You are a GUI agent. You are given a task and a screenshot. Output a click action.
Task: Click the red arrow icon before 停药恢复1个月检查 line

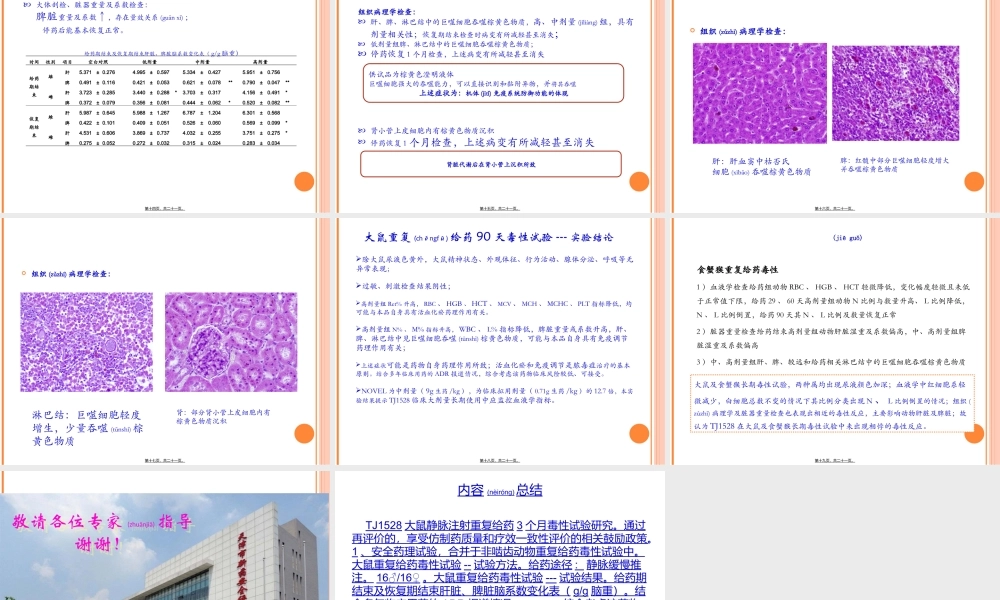(x=360, y=142)
